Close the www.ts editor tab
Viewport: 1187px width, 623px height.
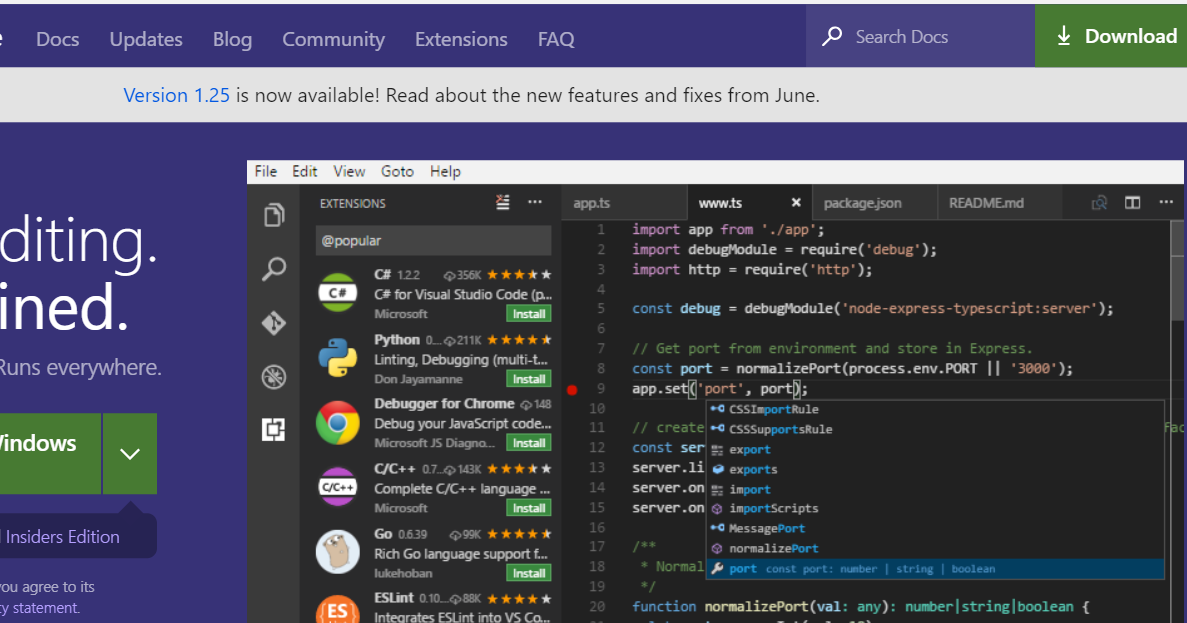(x=796, y=203)
